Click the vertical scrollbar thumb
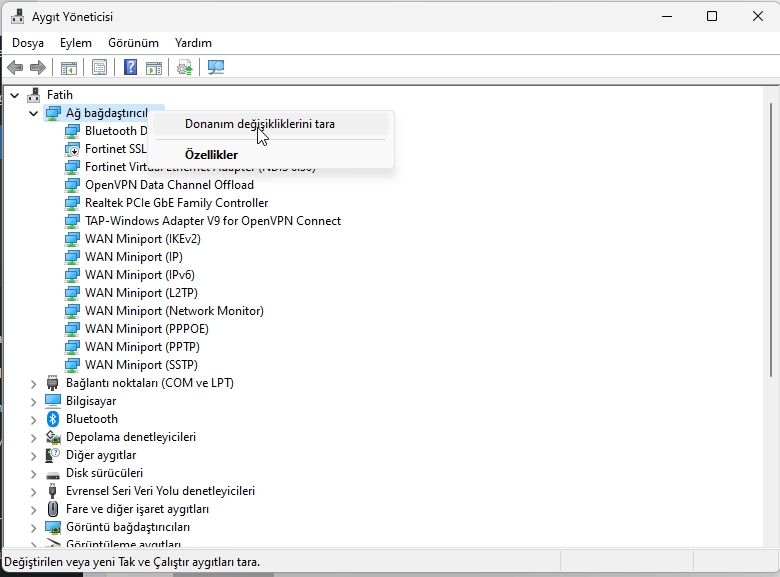The image size is (780, 577). pos(771,241)
